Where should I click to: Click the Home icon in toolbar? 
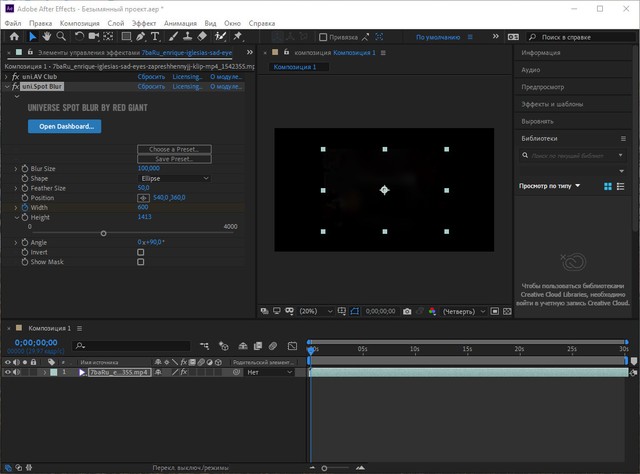pos(14,37)
